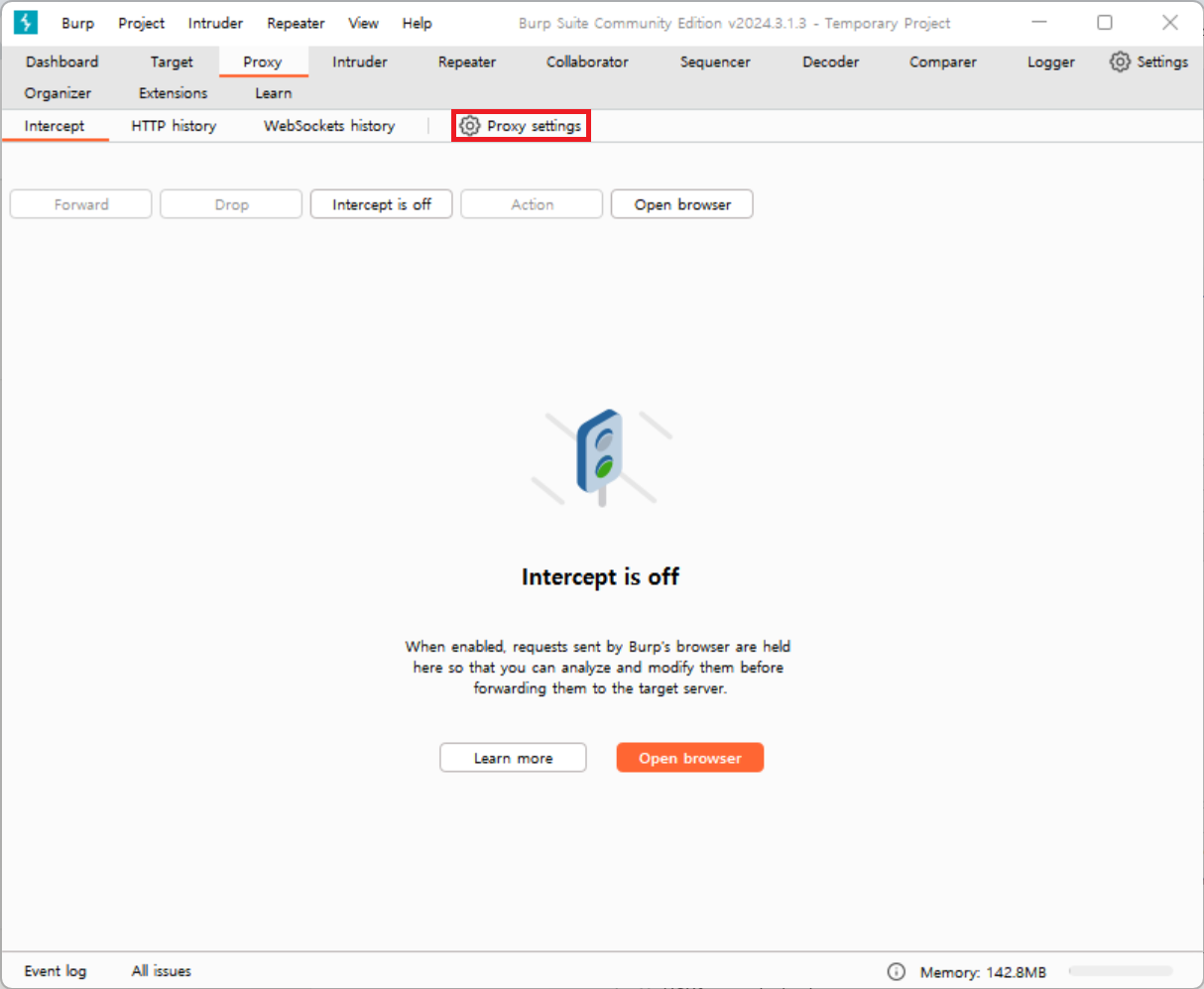The width and height of the screenshot is (1204, 989).
Task: Open the Repeater menu in menu bar
Action: click(296, 23)
